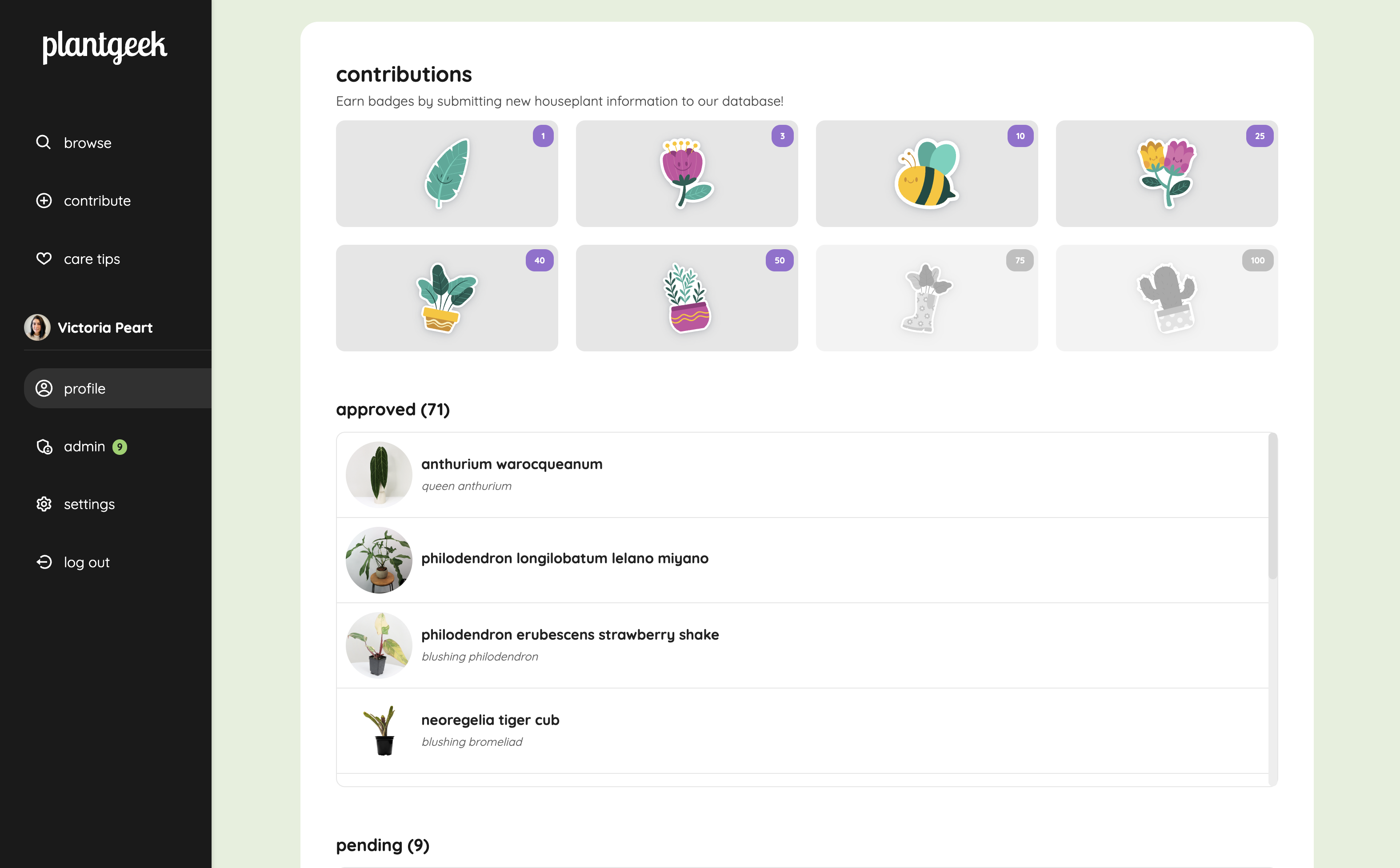Click the plantgeek logo
This screenshot has width=1400, height=868.
pyautogui.click(x=104, y=47)
